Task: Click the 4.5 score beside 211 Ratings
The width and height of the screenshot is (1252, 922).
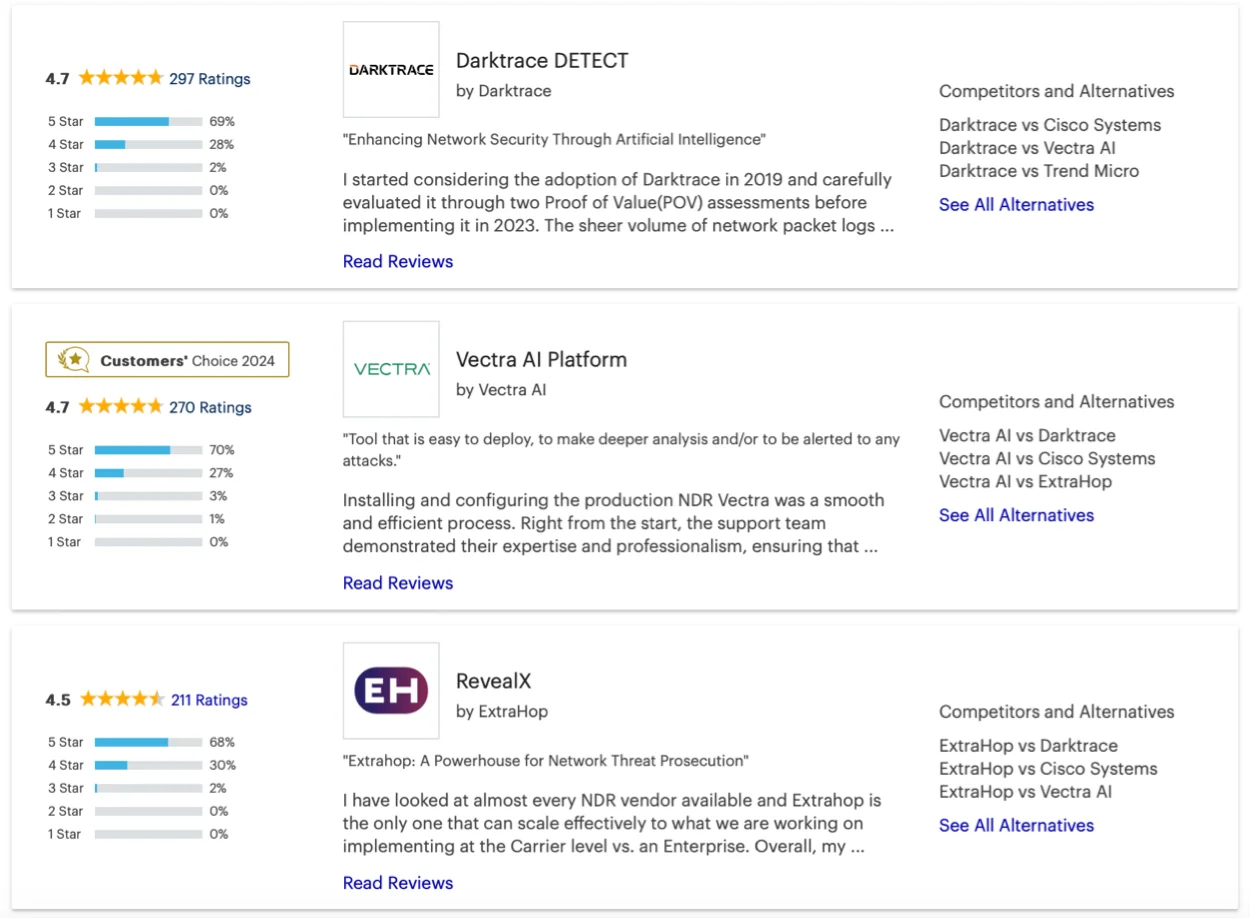Action: (58, 700)
